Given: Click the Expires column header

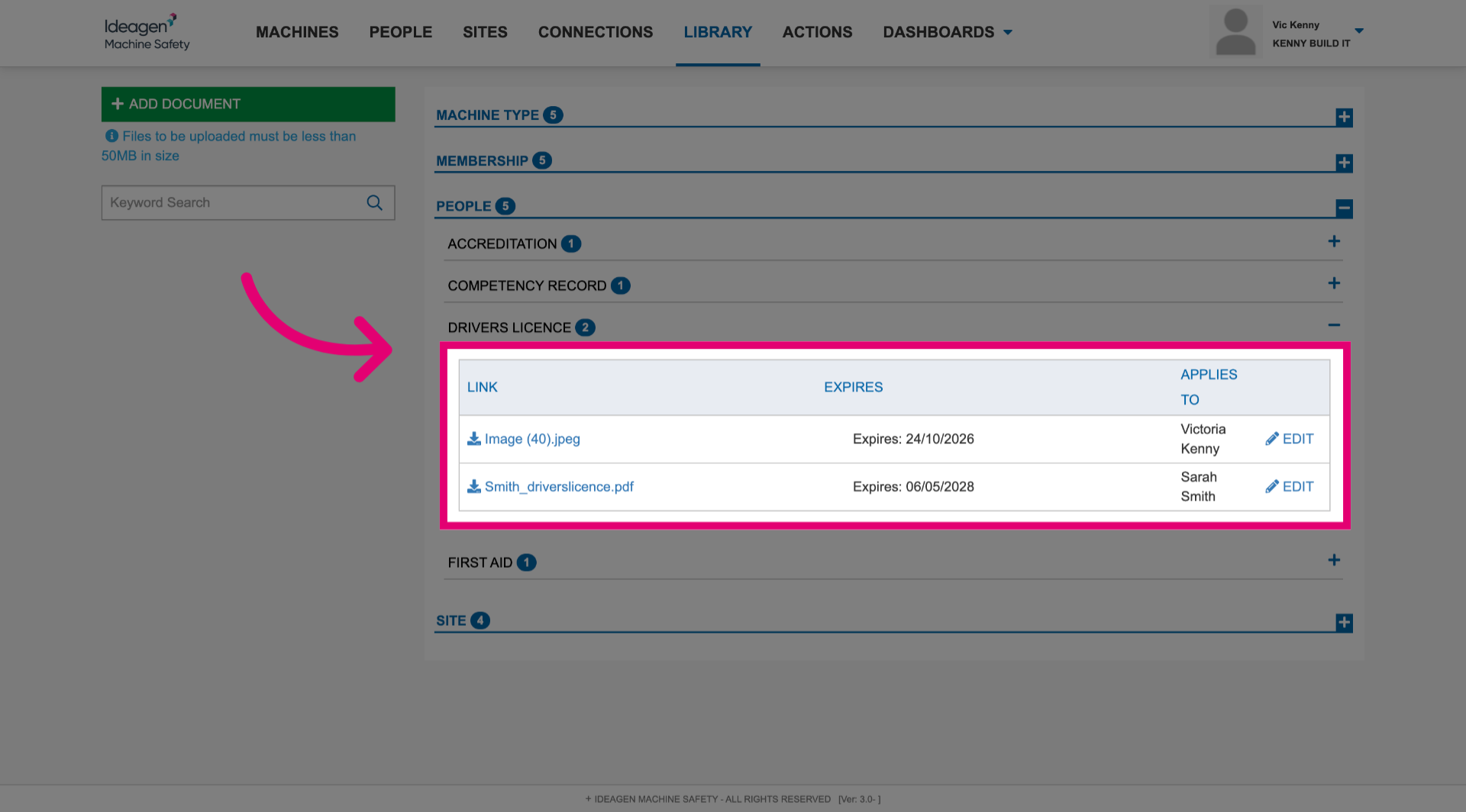Looking at the screenshot, I should [x=853, y=387].
